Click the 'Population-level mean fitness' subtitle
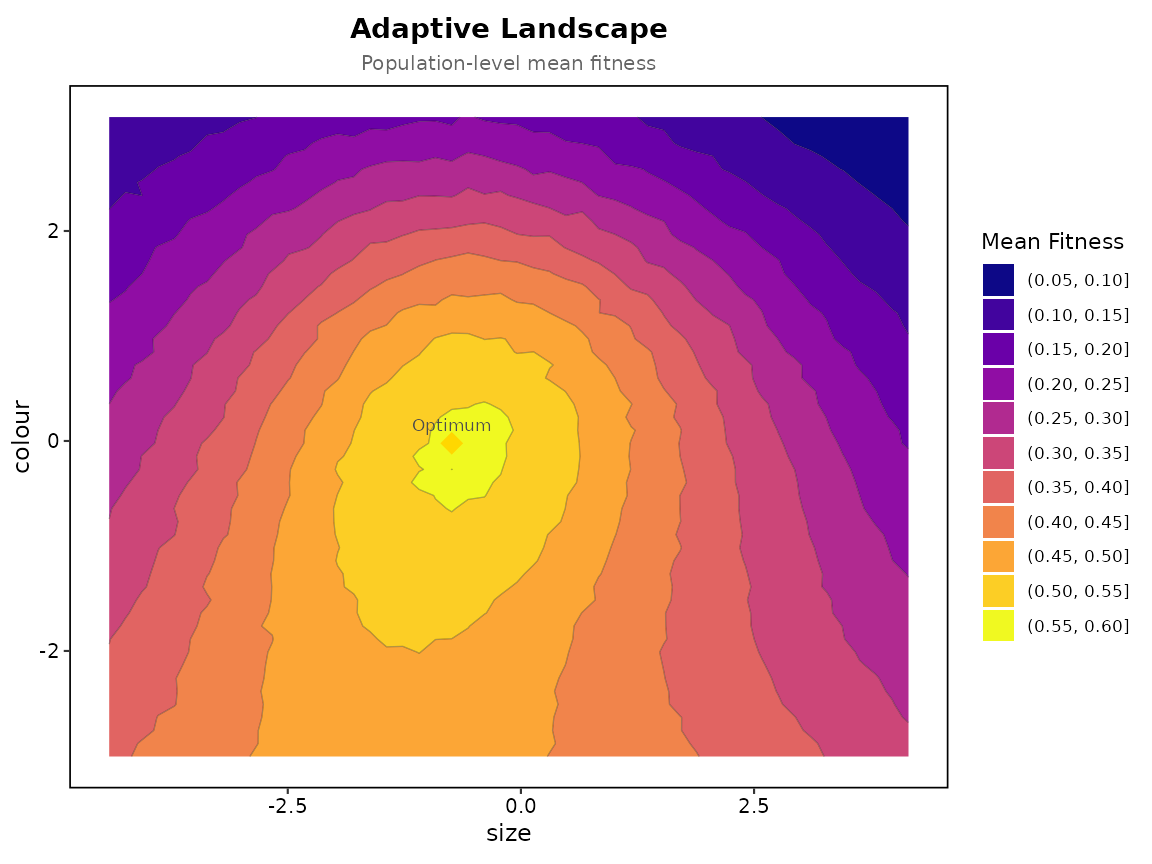This screenshot has width=1152, height=864. coord(508,63)
